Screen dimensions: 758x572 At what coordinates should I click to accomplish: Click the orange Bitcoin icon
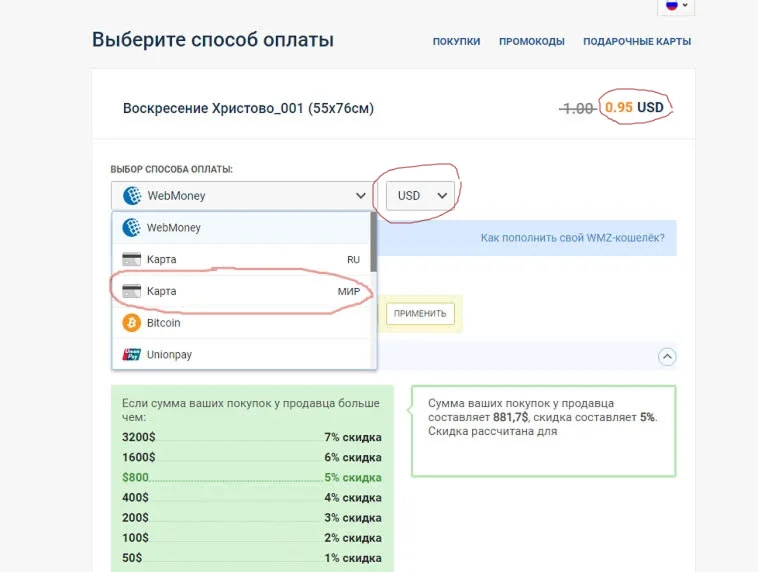pyautogui.click(x=132, y=323)
